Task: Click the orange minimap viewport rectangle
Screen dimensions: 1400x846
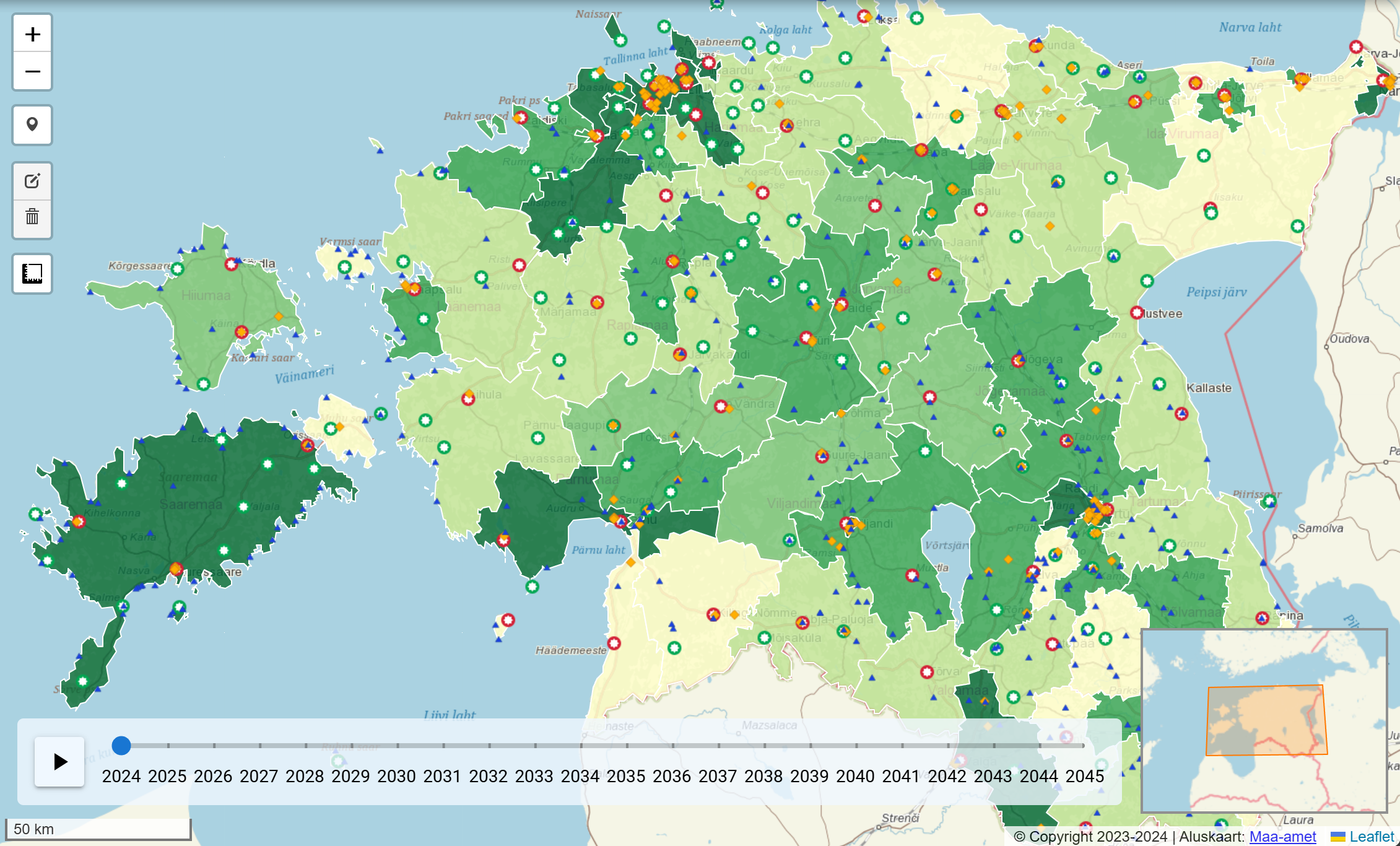Action: [1266, 720]
